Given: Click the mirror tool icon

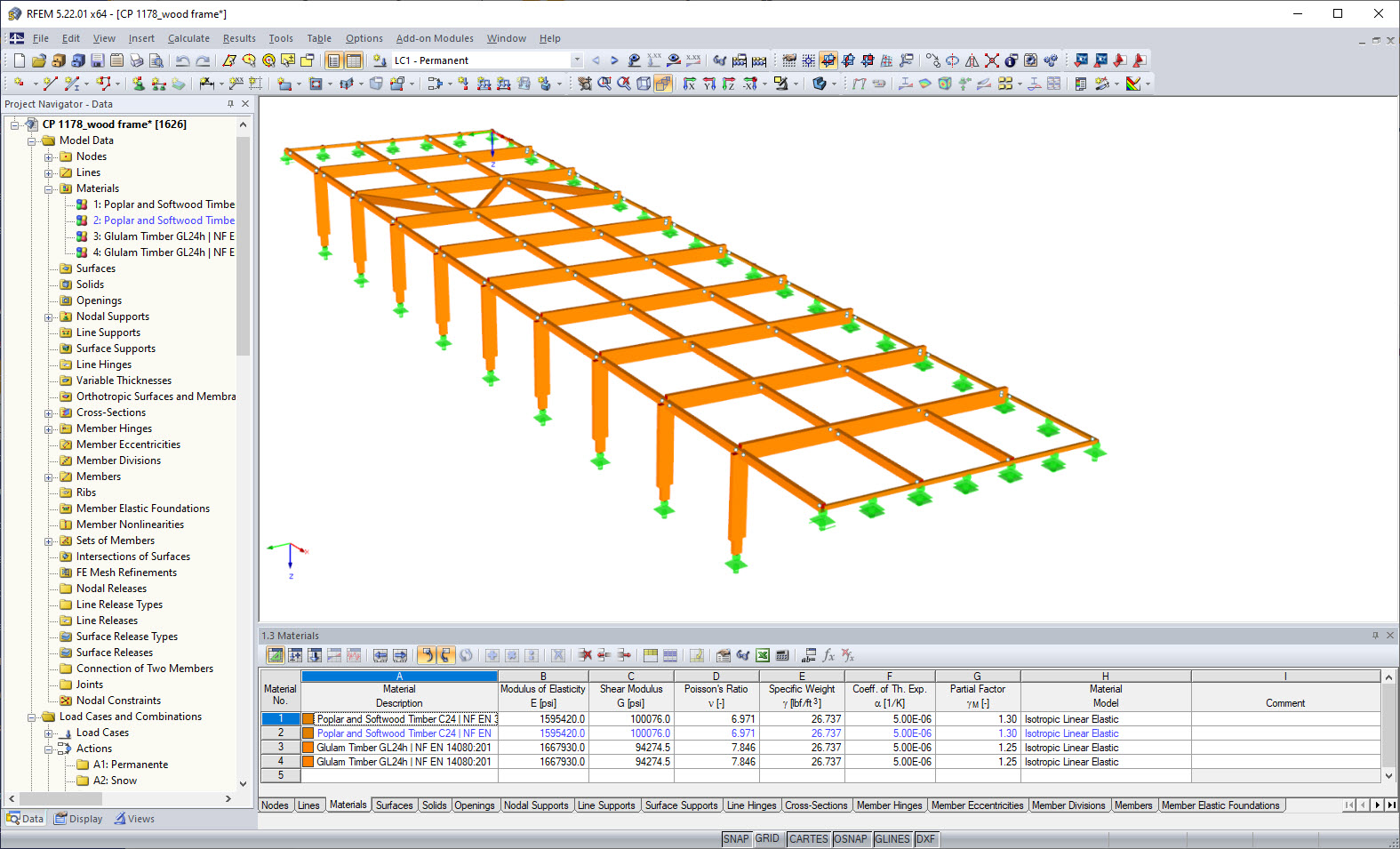Looking at the screenshot, I should coord(972,60).
